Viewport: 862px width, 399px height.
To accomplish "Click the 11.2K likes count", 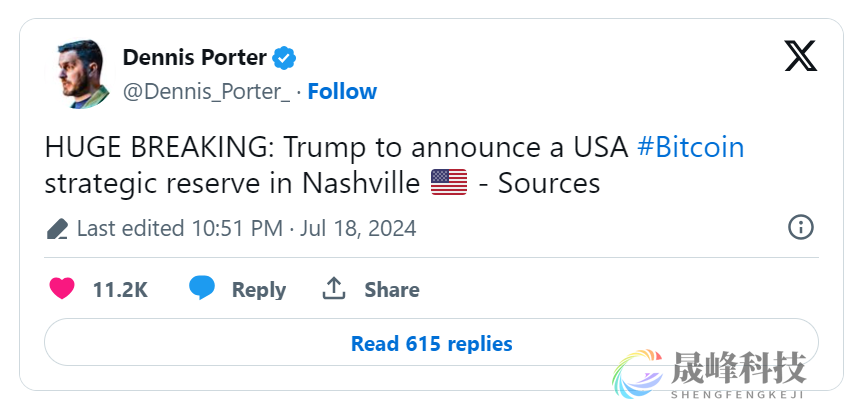I will point(120,290).
